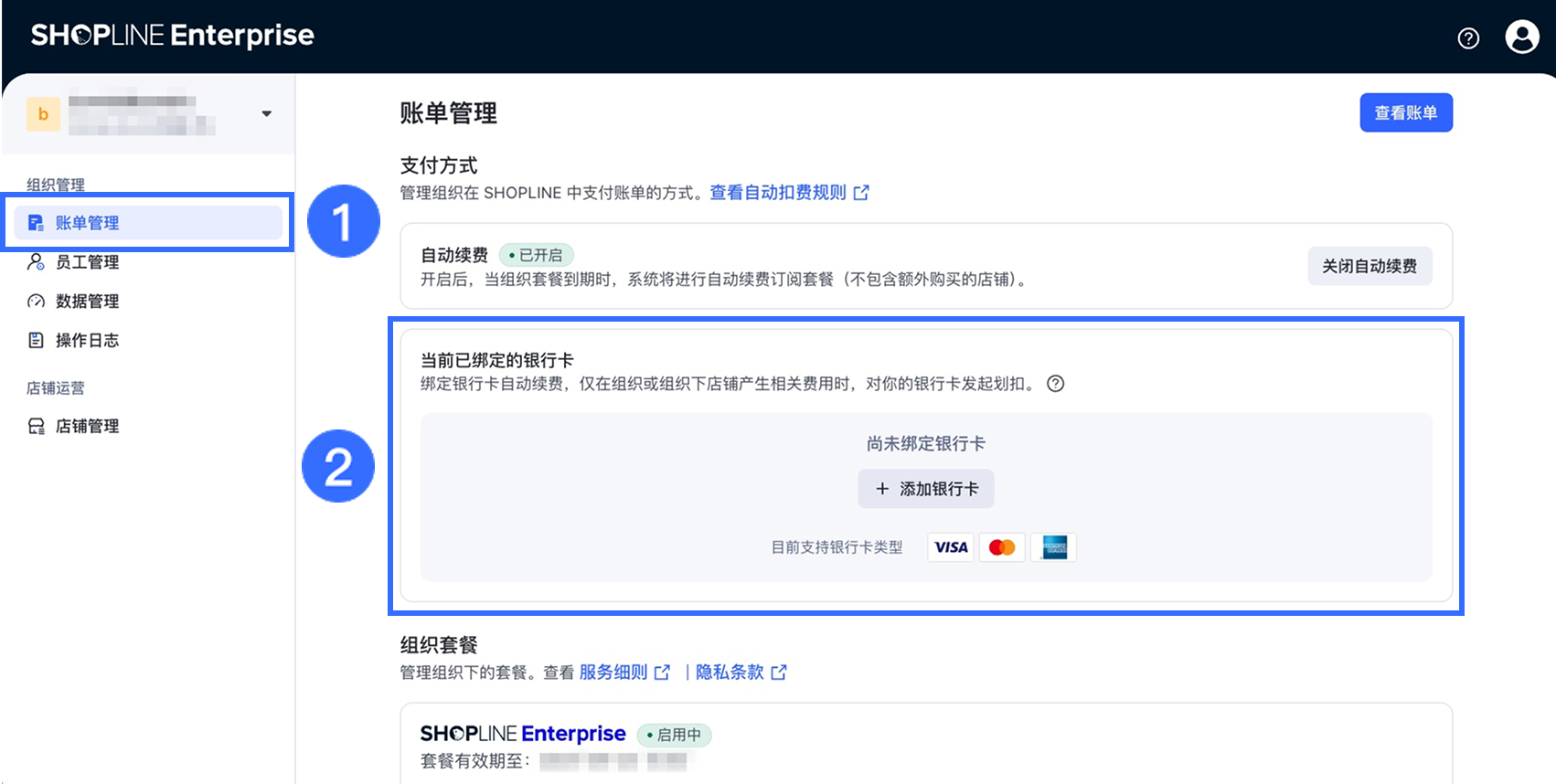Click the VISA card logo
This screenshot has width=1556, height=784.
951,547
